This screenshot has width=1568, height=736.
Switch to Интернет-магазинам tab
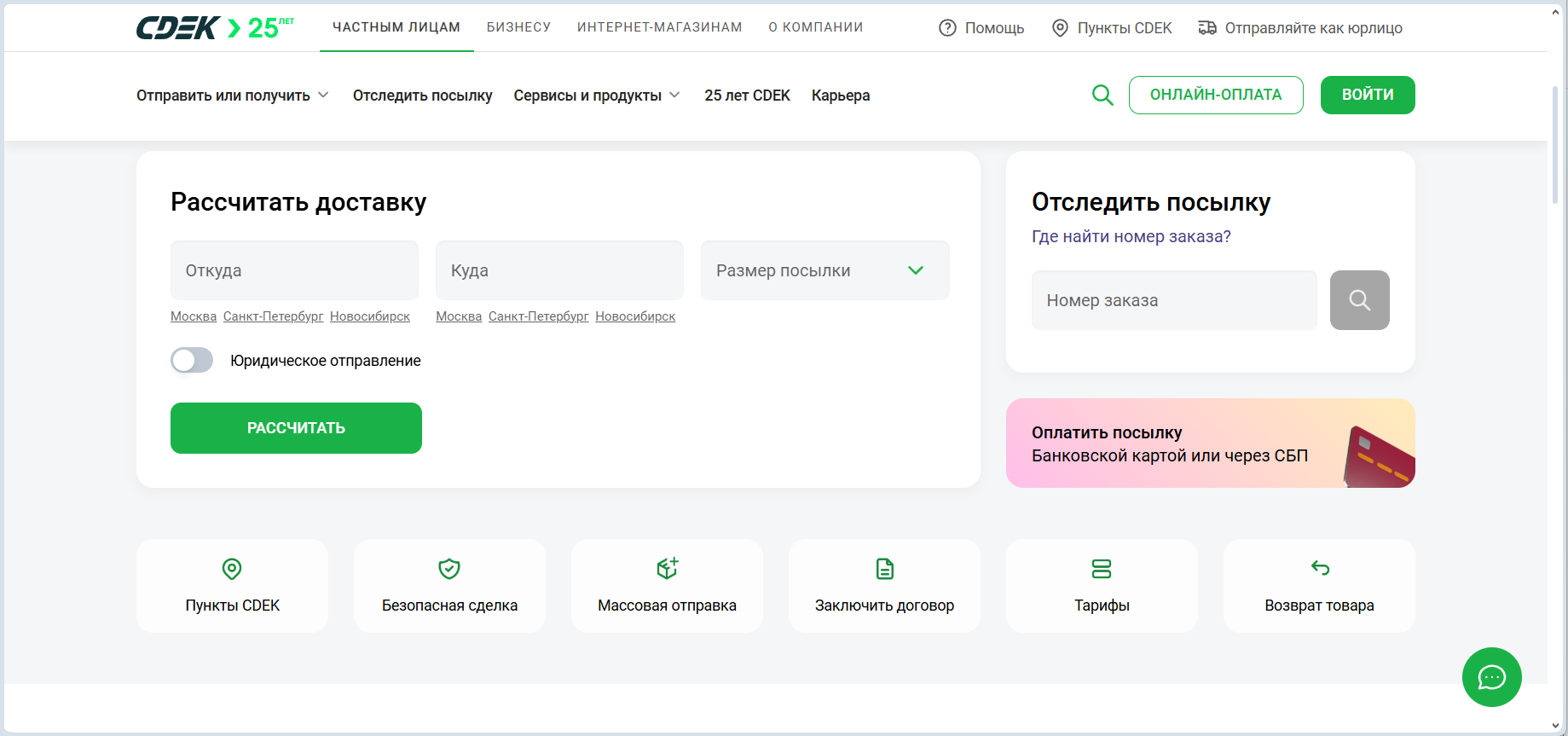(x=660, y=27)
